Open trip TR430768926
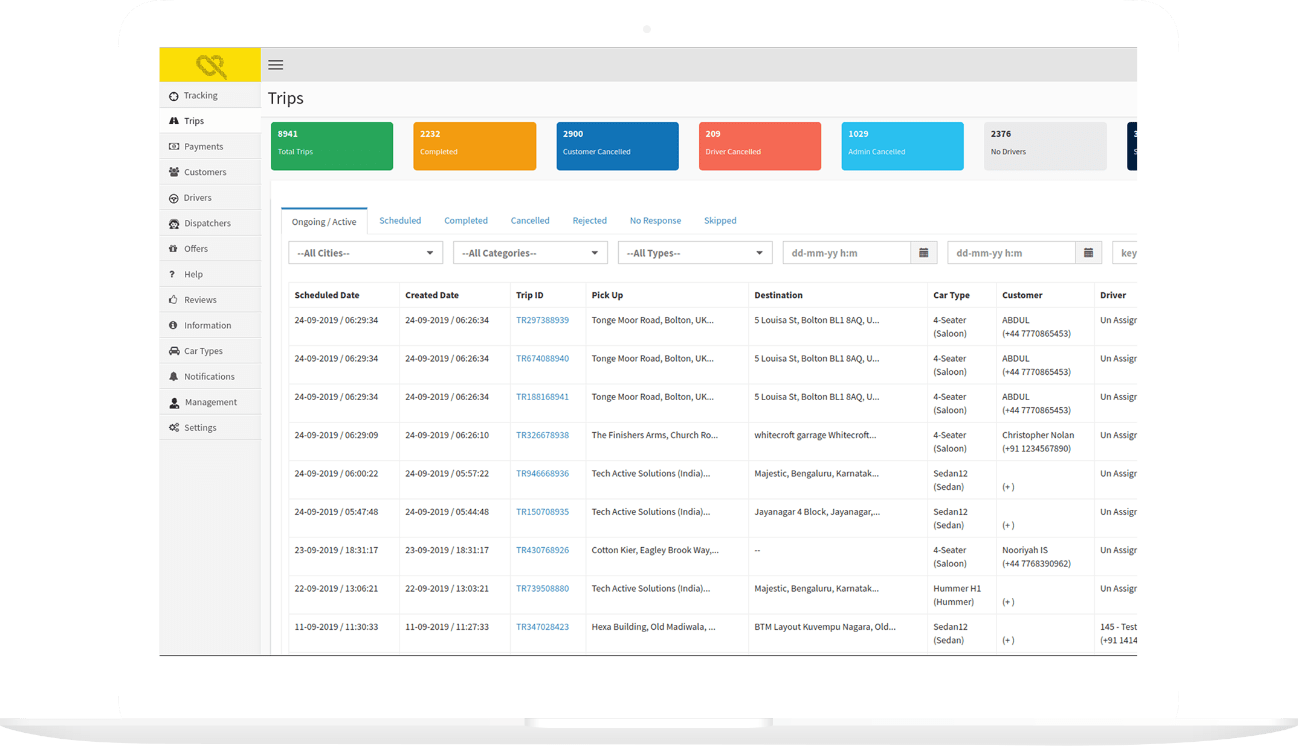The width and height of the screenshot is (1298, 746). pyautogui.click(x=542, y=551)
